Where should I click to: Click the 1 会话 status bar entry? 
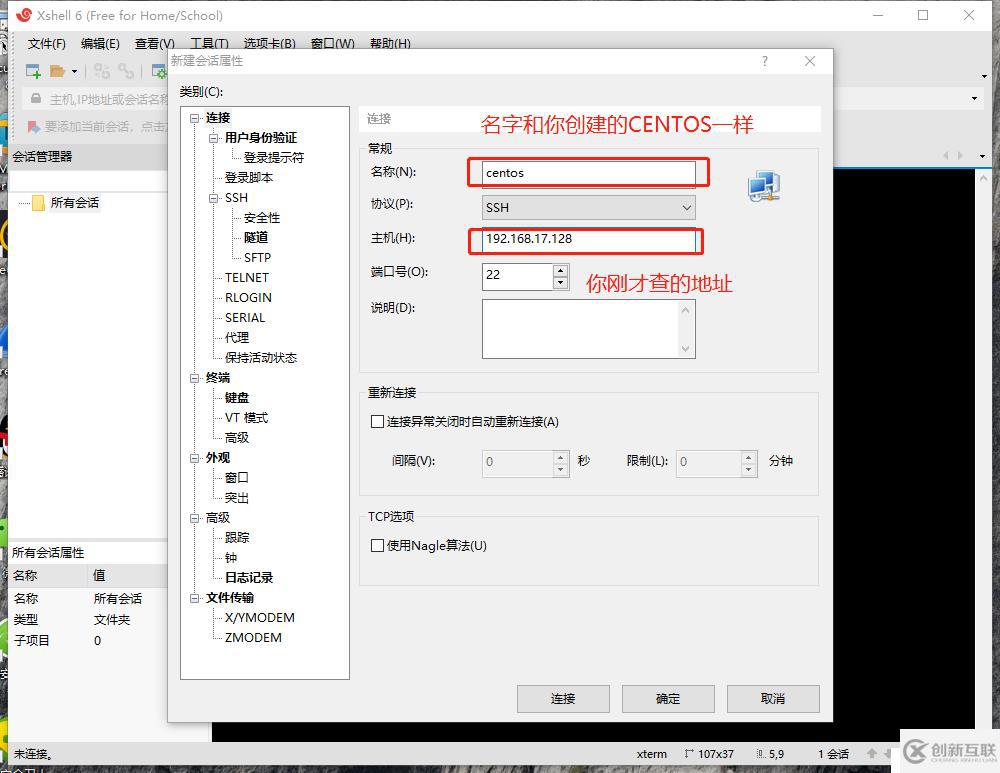[834, 754]
